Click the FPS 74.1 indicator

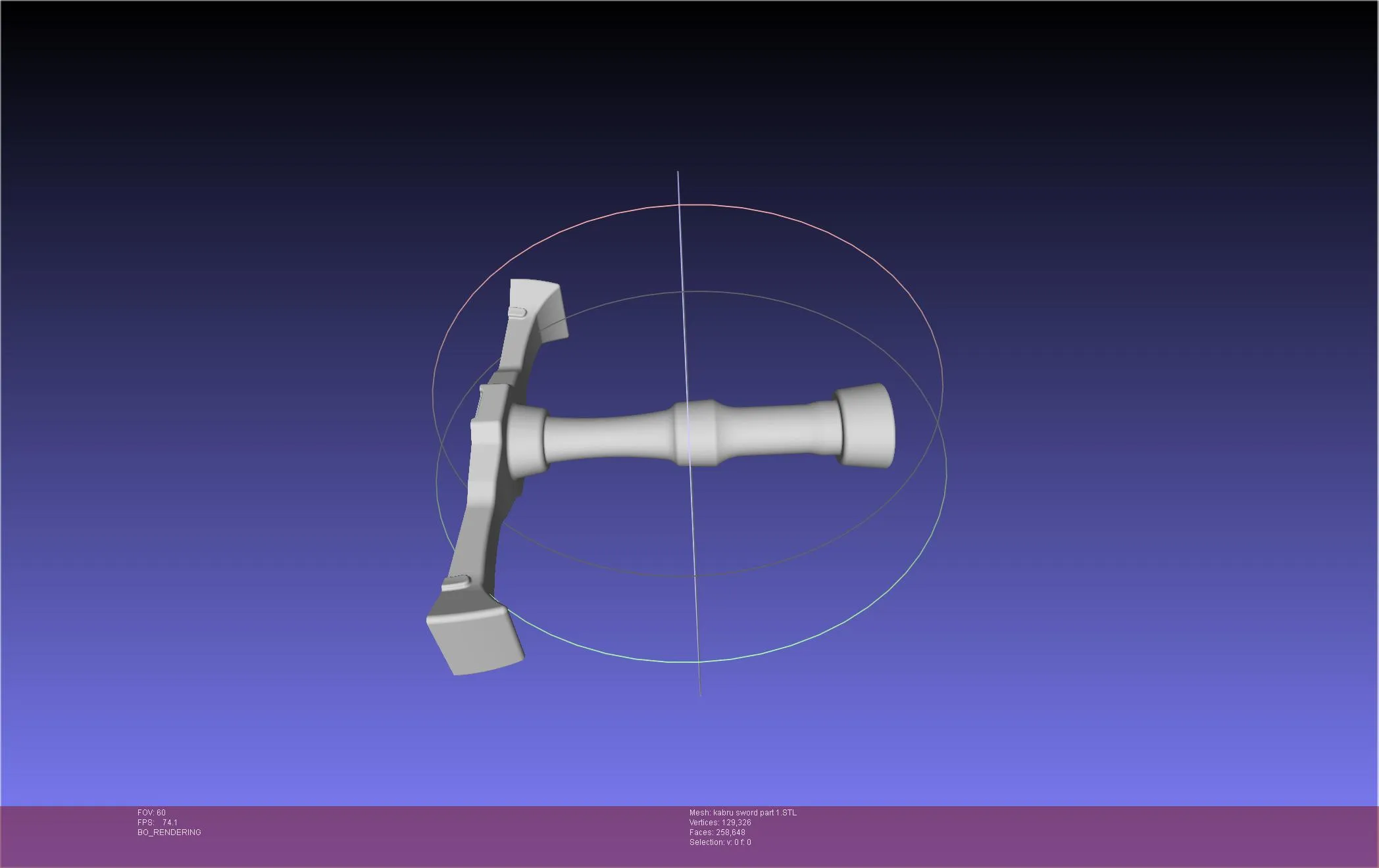tap(157, 823)
